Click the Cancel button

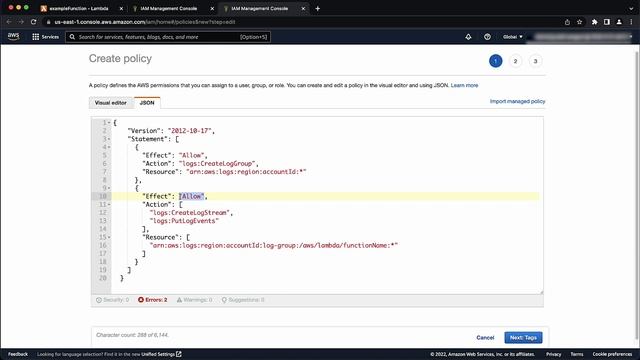pos(485,338)
